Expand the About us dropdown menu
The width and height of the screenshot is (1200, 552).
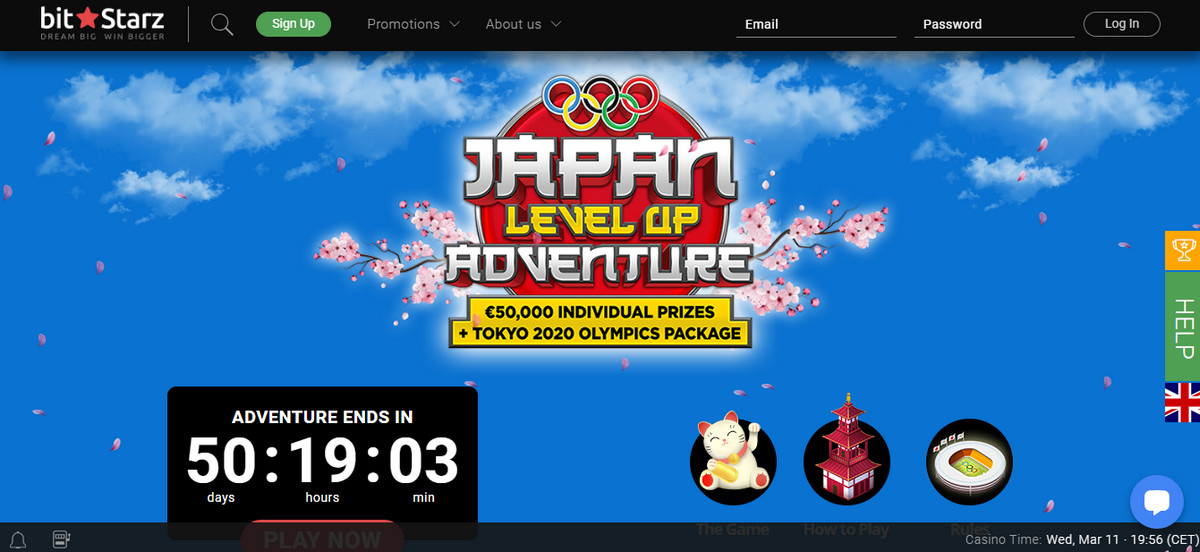coord(523,24)
